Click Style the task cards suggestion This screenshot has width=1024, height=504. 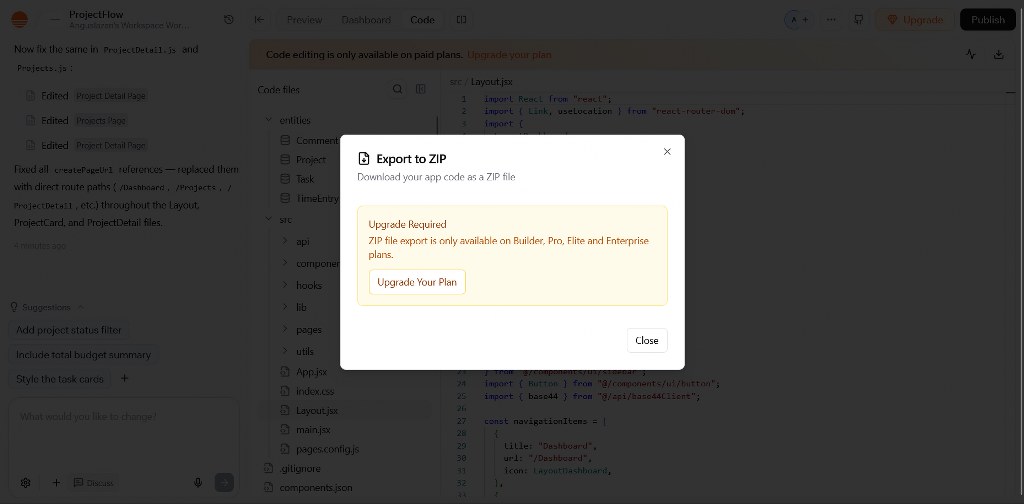59,379
